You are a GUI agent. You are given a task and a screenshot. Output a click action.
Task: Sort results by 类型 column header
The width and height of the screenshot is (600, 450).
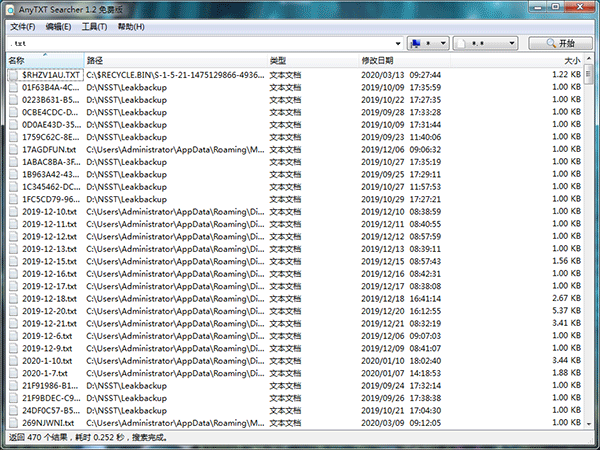pos(313,60)
